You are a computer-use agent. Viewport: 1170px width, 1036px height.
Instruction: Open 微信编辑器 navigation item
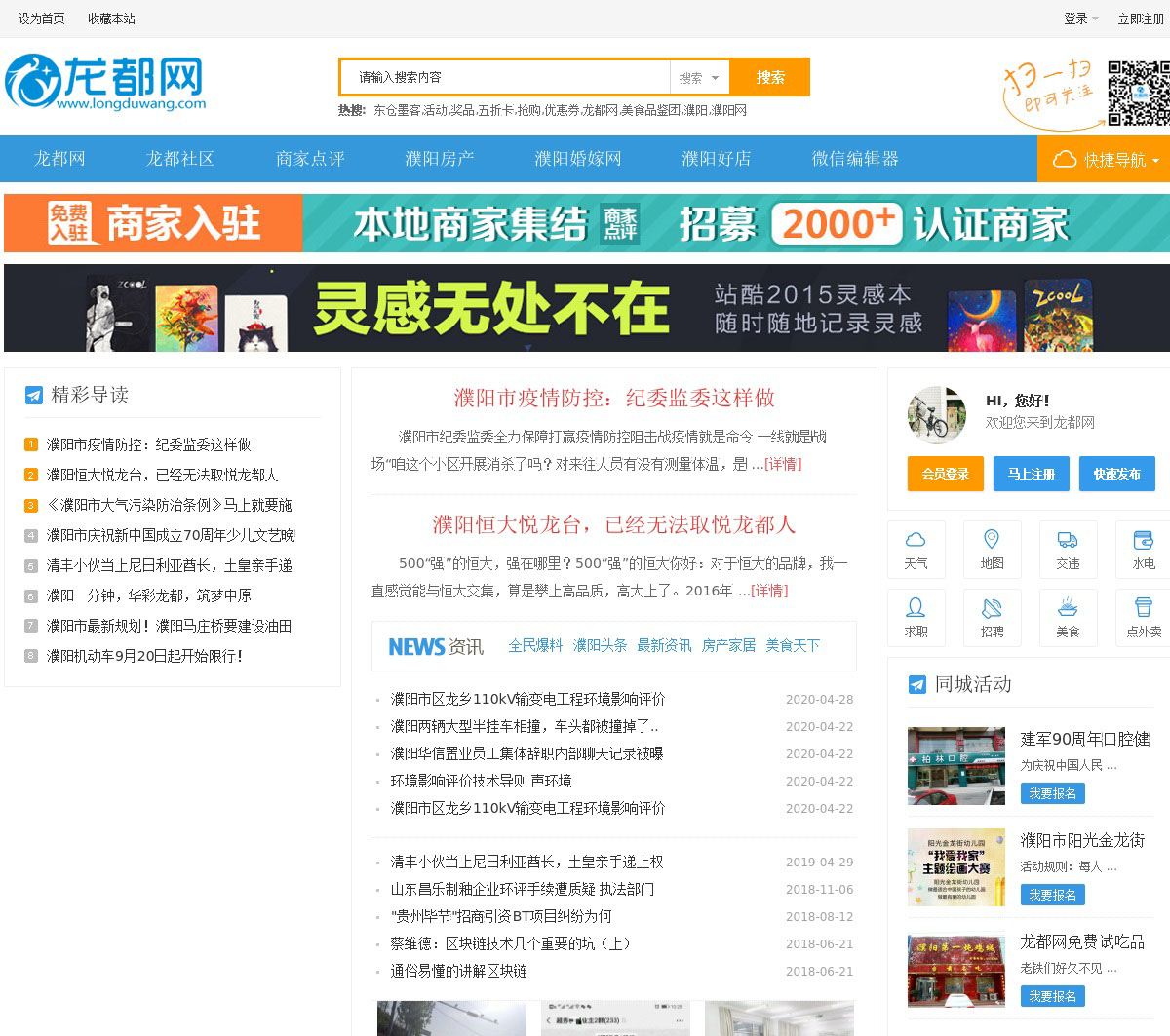[x=855, y=159]
